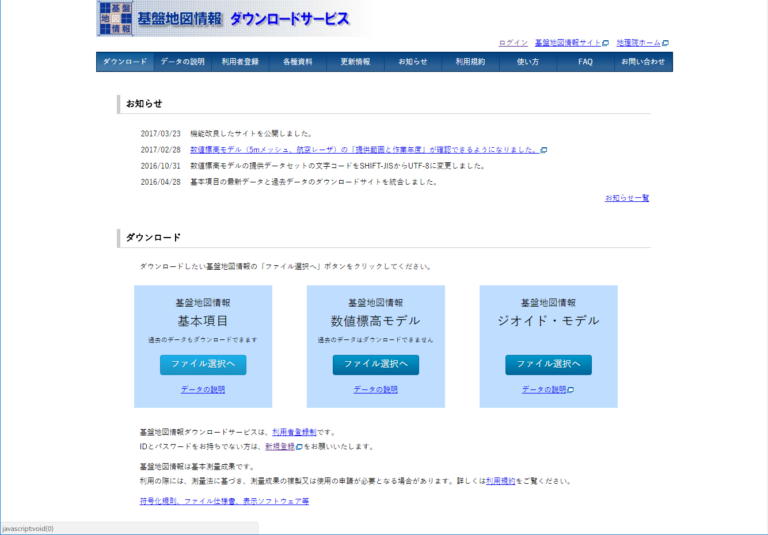The height and width of the screenshot is (535, 768).
Task: Select the ダウンロード menu tab
Action: click(125, 62)
